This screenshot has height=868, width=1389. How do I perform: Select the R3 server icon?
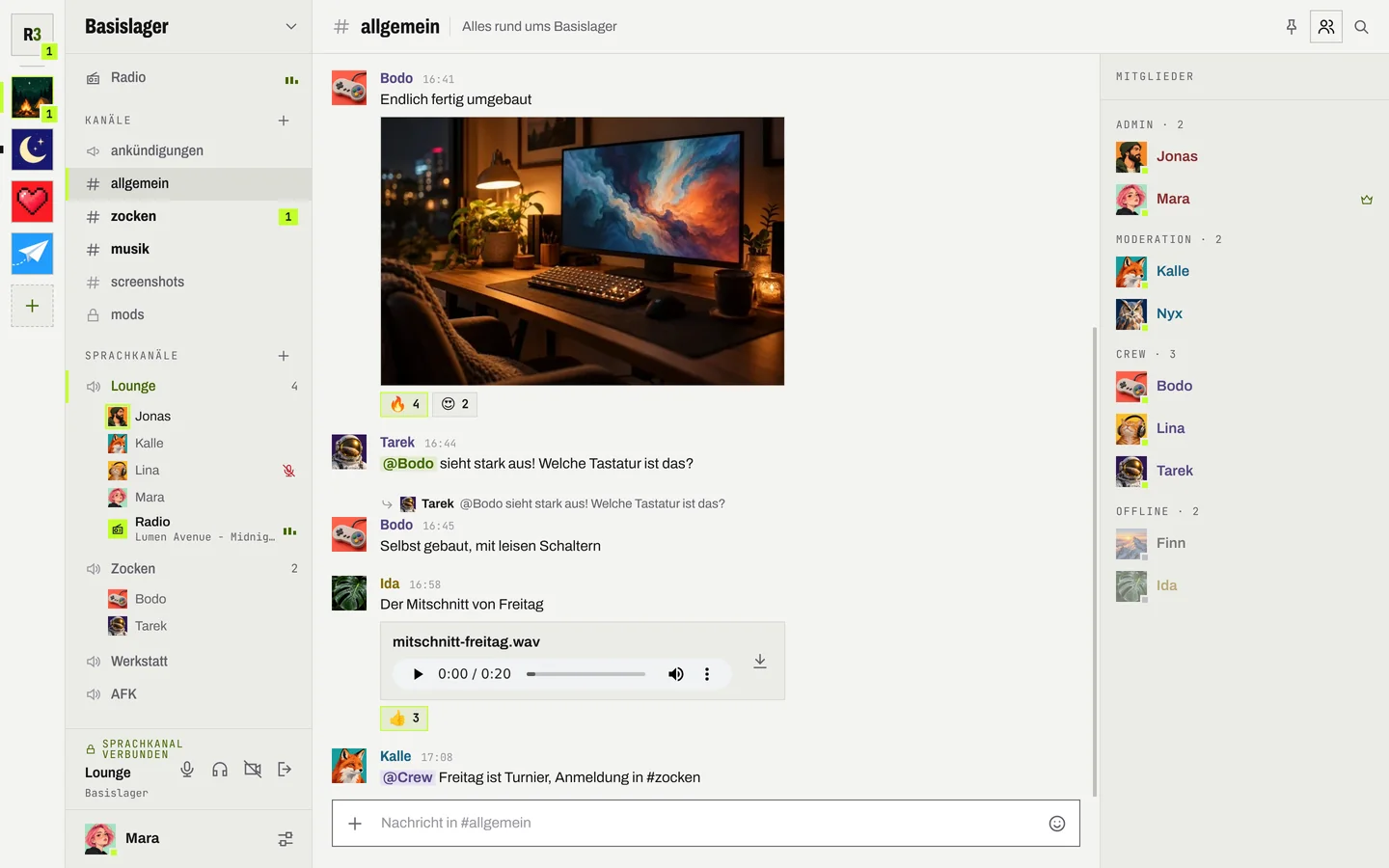[32, 35]
